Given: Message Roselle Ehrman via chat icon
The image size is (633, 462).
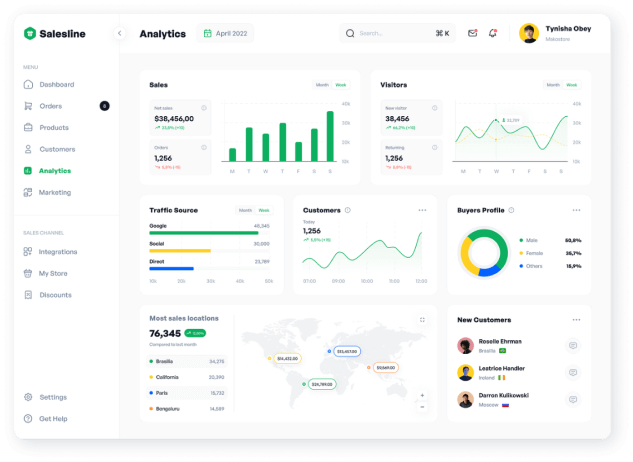Looking at the screenshot, I should 573,346.
